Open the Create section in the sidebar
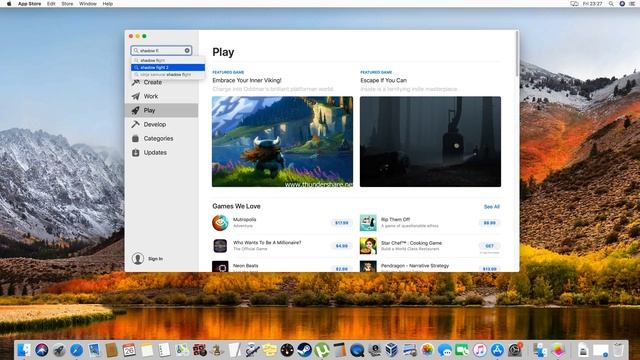640x360 pixels. point(161,82)
